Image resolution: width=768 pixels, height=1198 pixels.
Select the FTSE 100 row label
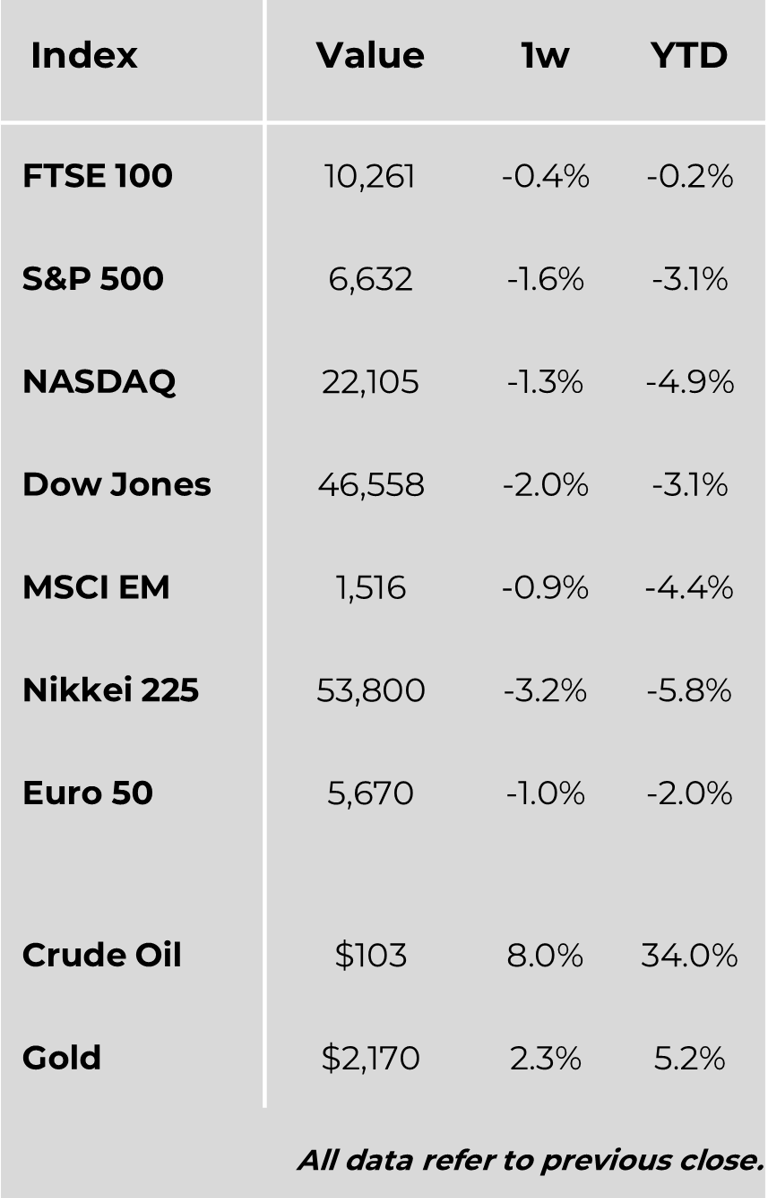(97, 177)
